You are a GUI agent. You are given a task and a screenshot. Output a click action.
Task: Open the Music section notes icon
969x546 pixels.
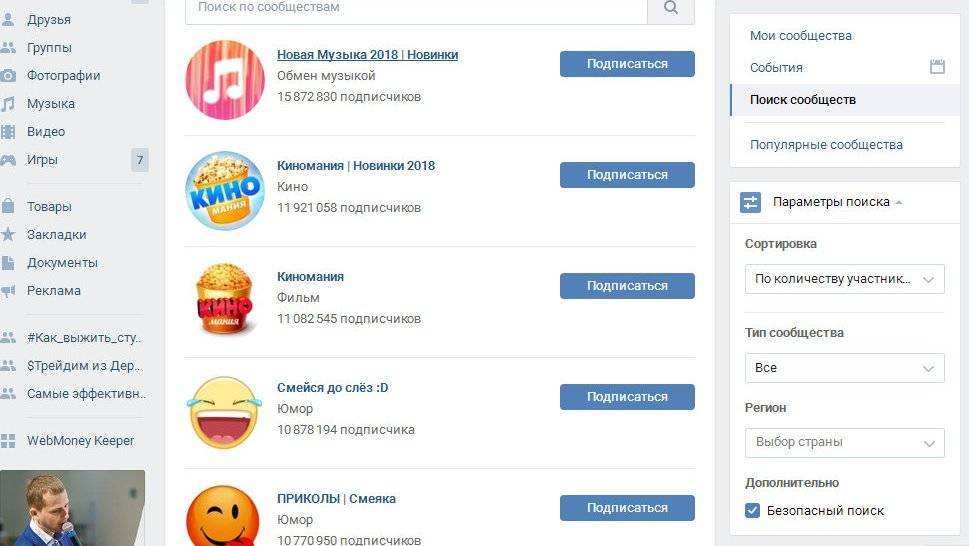point(7,104)
